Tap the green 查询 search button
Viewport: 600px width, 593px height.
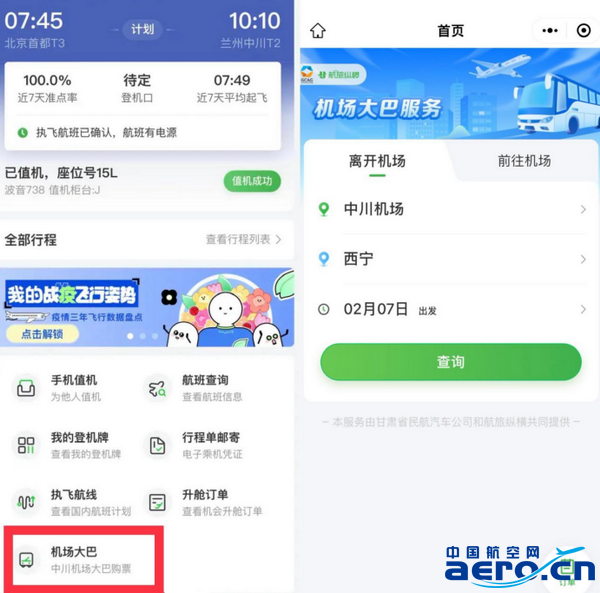point(451,362)
